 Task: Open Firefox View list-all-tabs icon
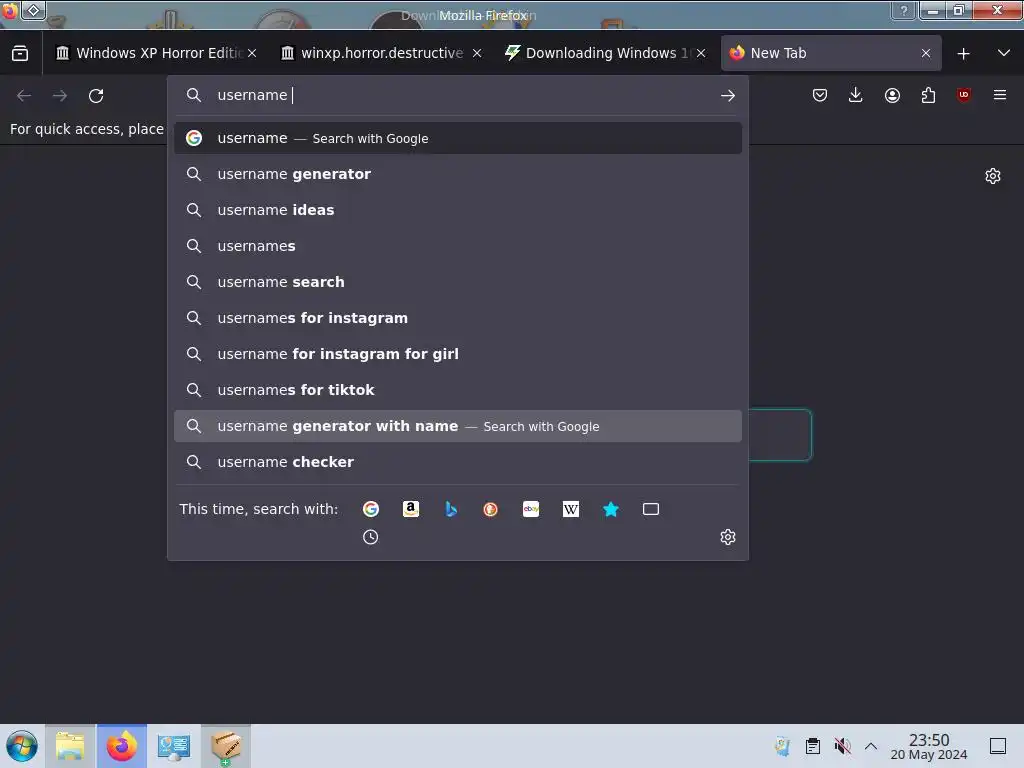click(x=20, y=54)
